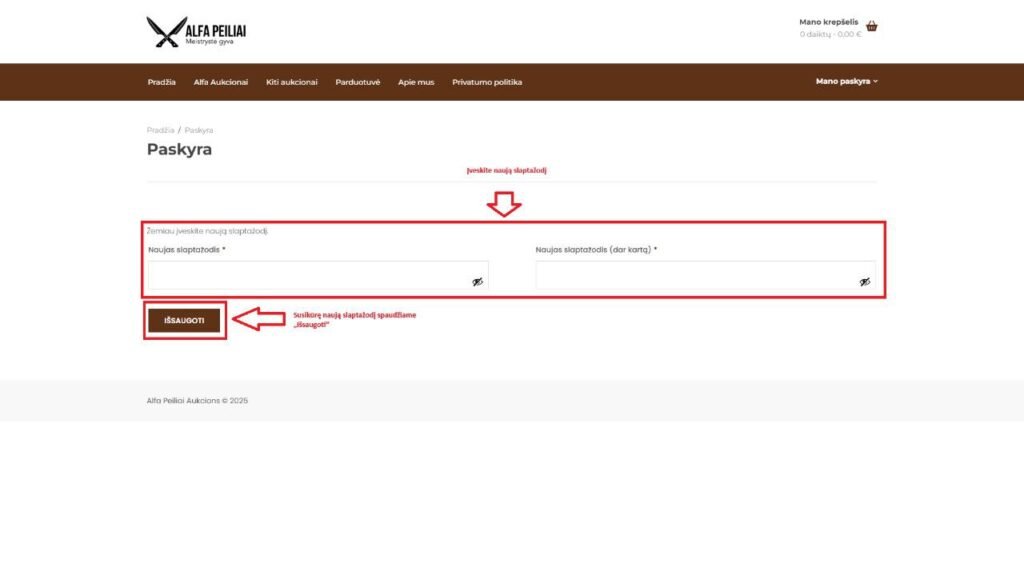Select Kiti aukcionai in the navigation bar
Image resolution: width=1024 pixels, height=567 pixels.
pos(292,82)
